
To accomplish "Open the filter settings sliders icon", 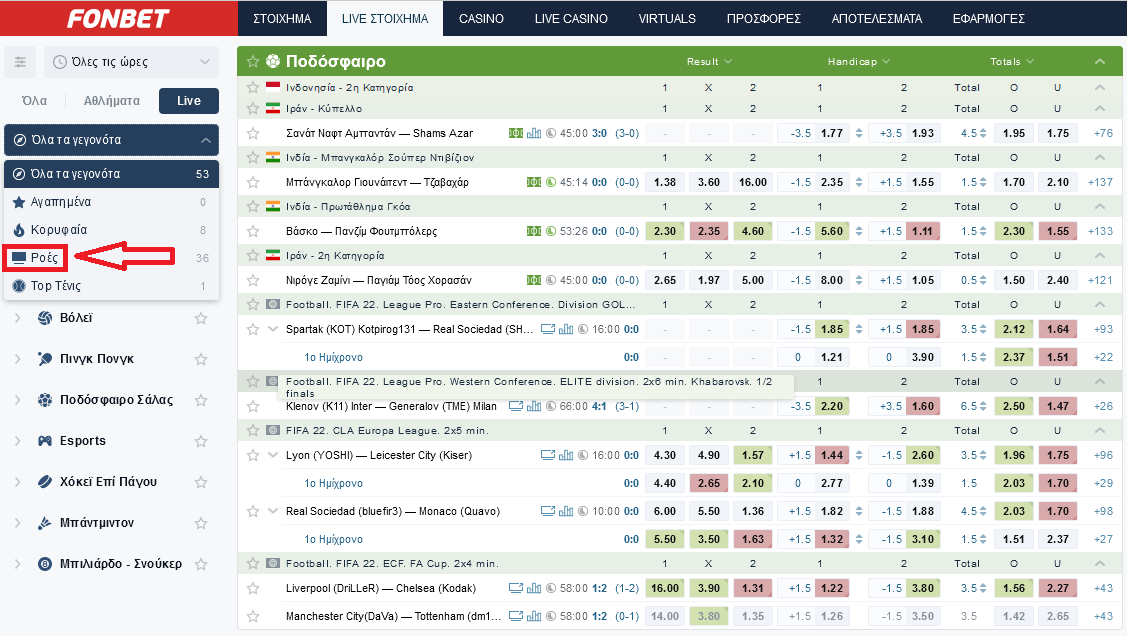I will point(19,62).
